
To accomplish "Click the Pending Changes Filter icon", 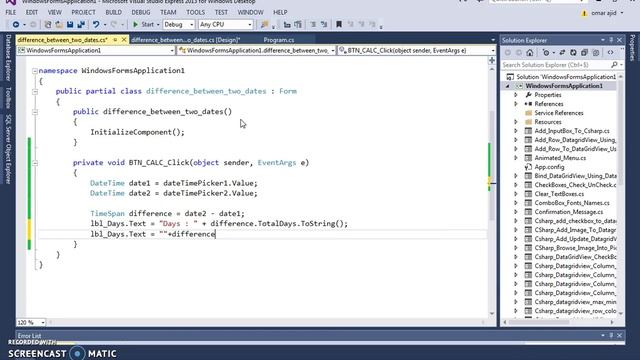I will (x=546, y=53).
